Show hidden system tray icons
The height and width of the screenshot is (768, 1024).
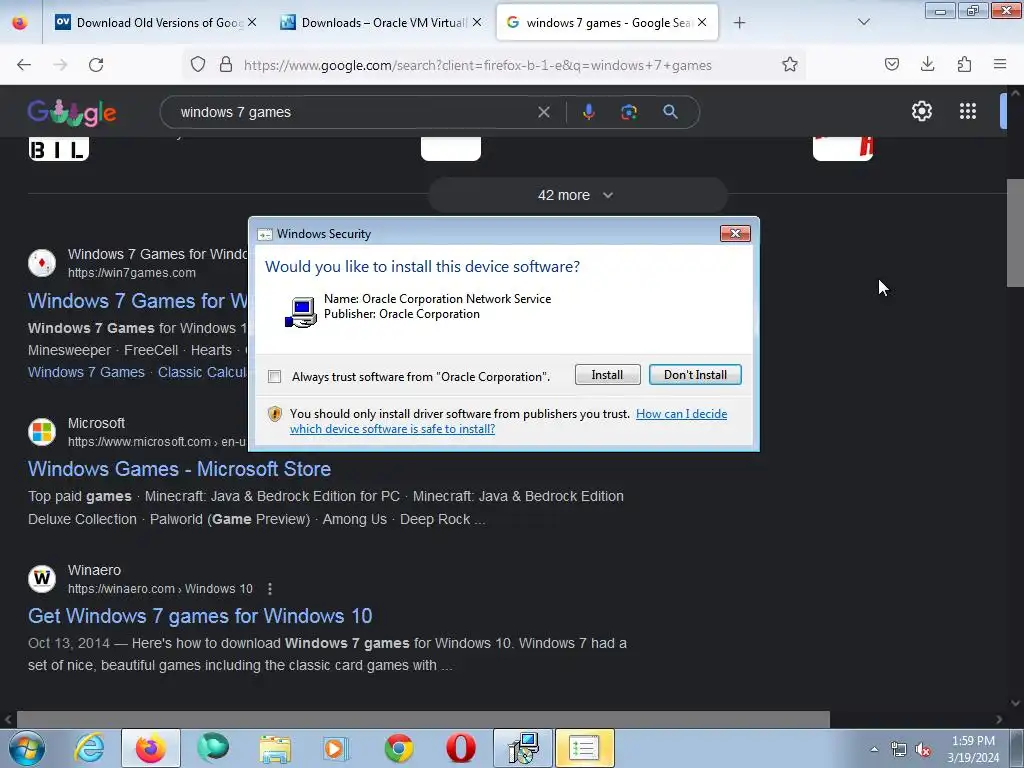[874, 750]
